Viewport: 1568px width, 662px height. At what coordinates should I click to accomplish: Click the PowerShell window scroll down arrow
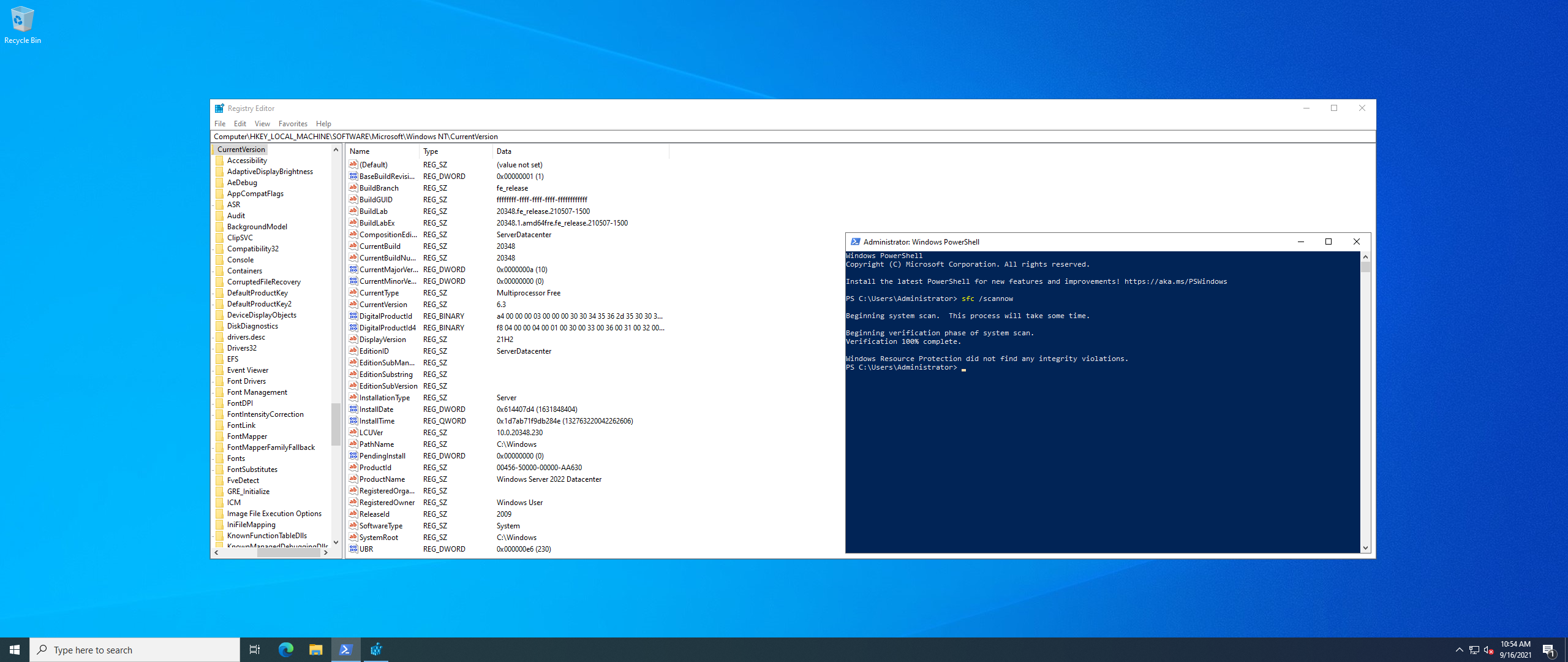click(x=1365, y=548)
